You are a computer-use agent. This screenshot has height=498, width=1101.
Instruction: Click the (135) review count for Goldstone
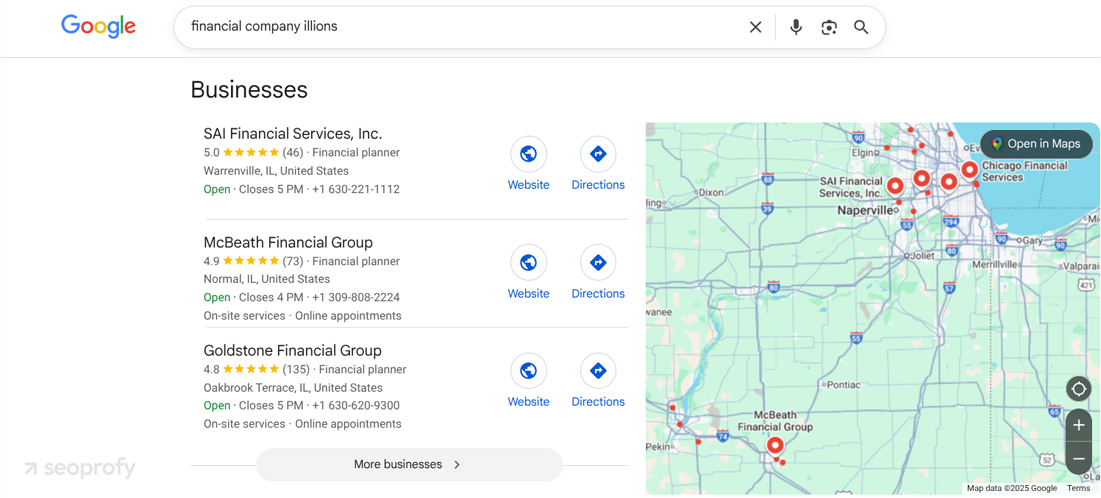coord(296,369)
